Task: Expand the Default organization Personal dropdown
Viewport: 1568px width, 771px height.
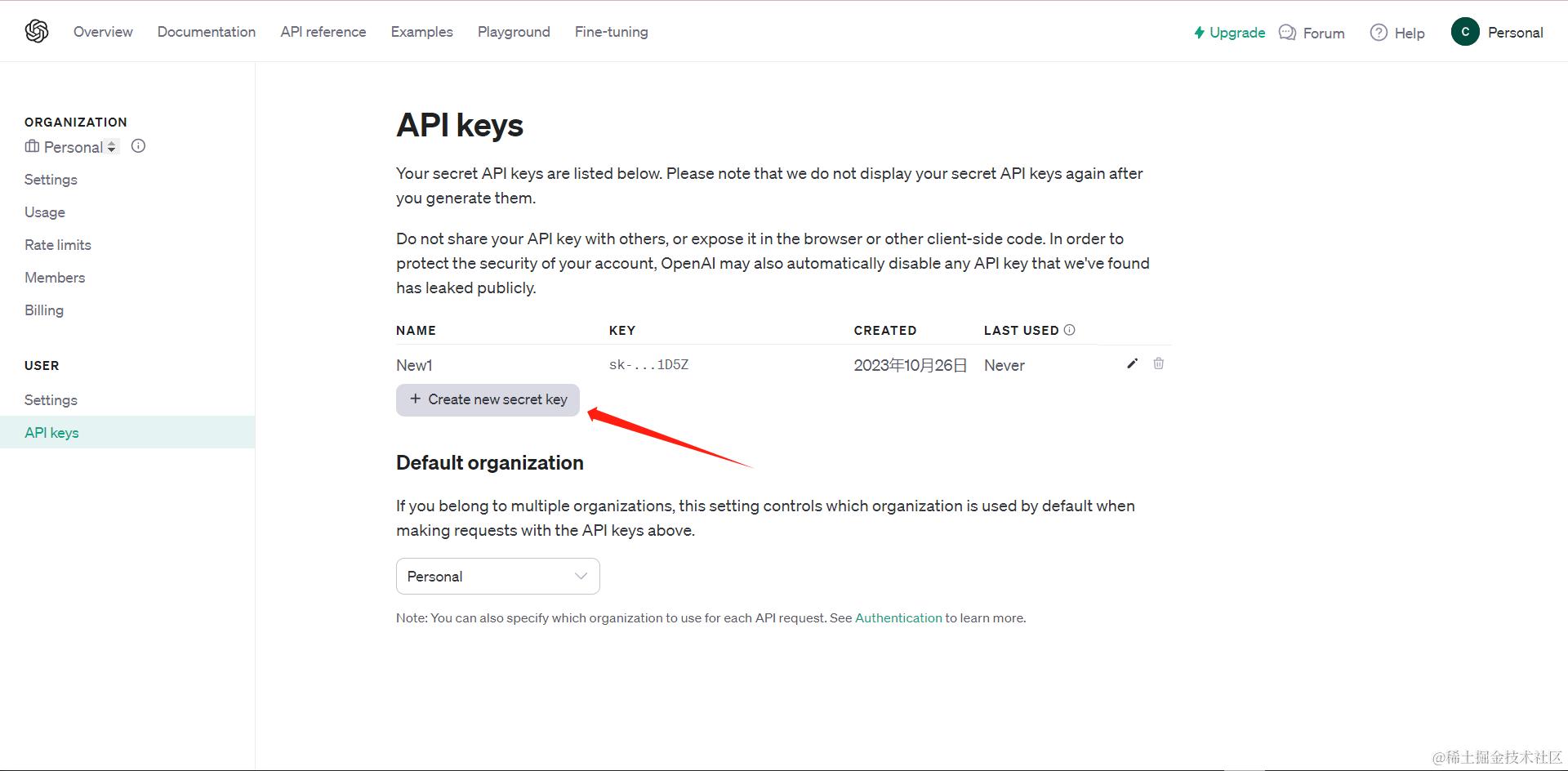Action: click(x=498, y=577)
